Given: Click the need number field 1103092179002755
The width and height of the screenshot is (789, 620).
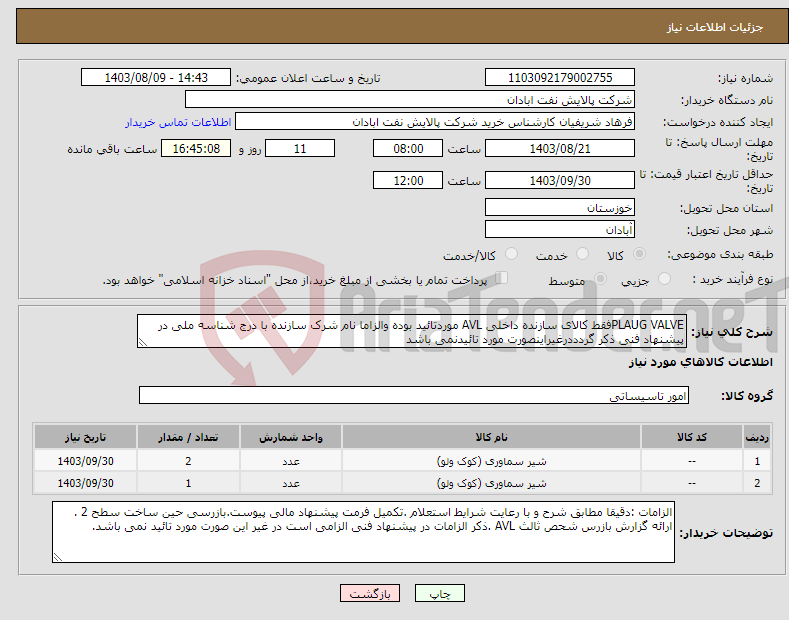Looking at the screenshot, I should pyautogui.click(x=560, y=78).
